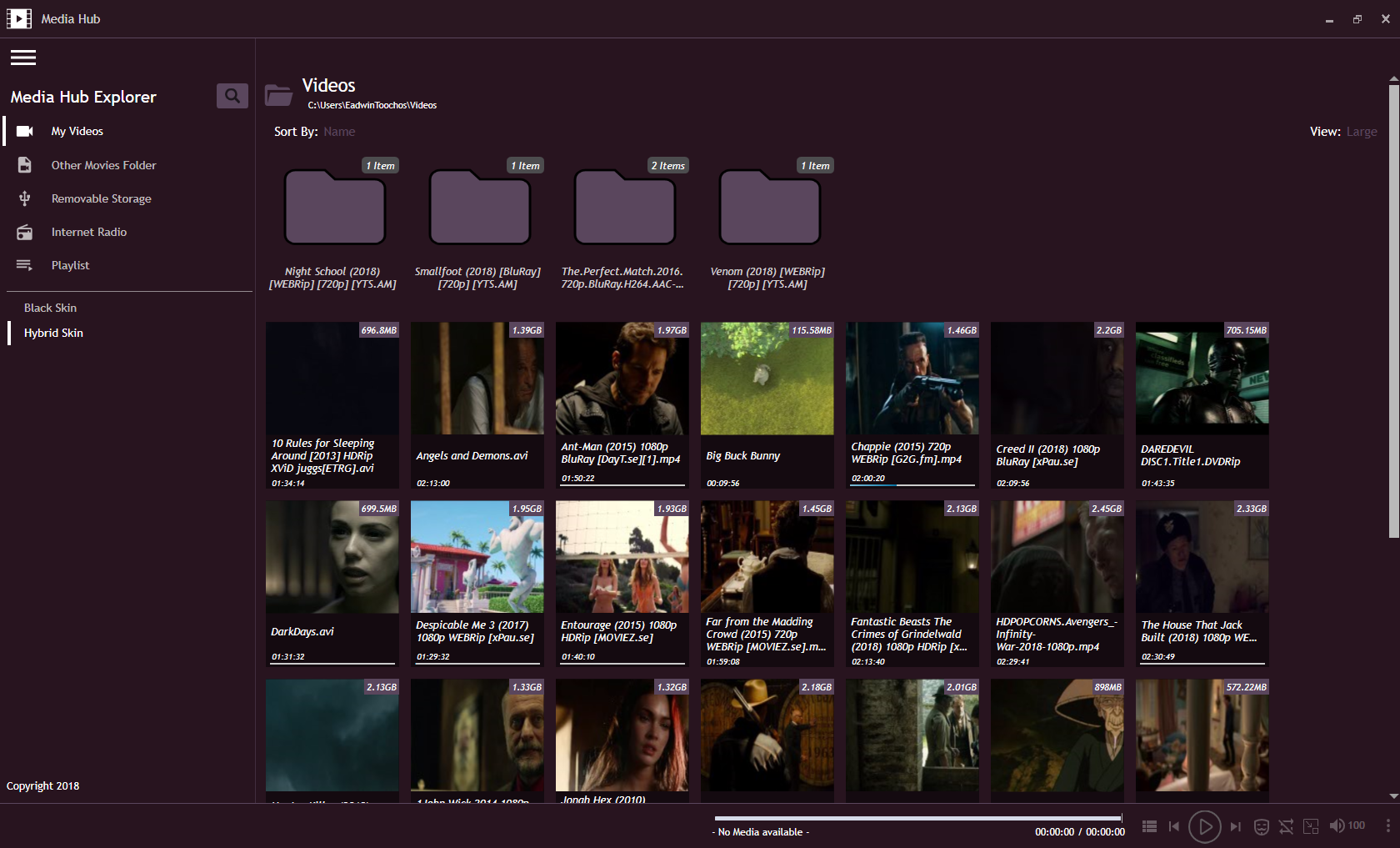Select Chappie (2015) video thumbnail

(x=912, y=379)
